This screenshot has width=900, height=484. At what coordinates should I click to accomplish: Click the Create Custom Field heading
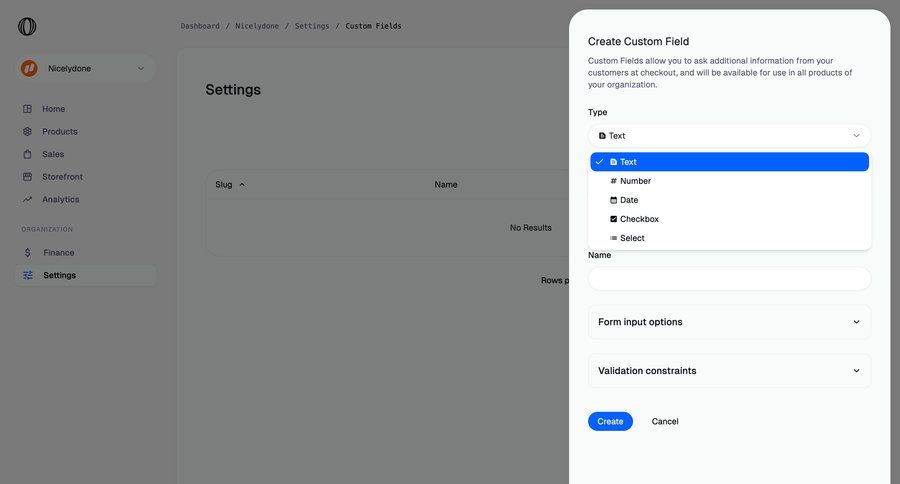(638, 41)
